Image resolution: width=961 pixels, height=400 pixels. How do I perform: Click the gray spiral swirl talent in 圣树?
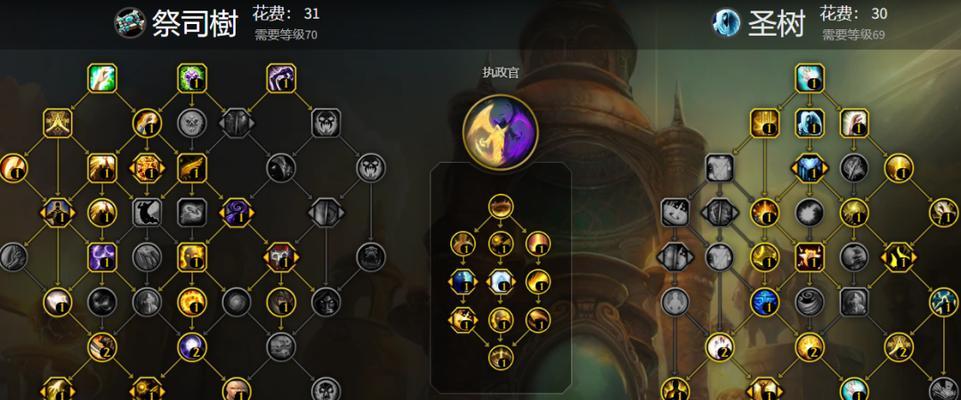click(810, 302)
